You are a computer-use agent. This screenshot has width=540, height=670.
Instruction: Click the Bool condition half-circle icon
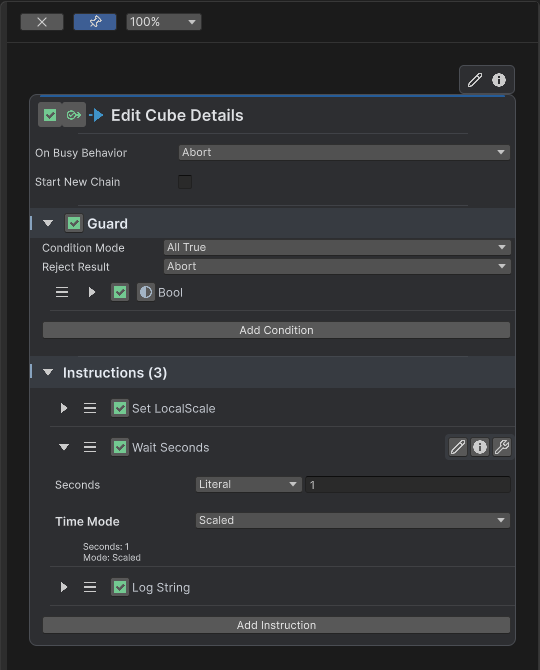pos(146,292)
